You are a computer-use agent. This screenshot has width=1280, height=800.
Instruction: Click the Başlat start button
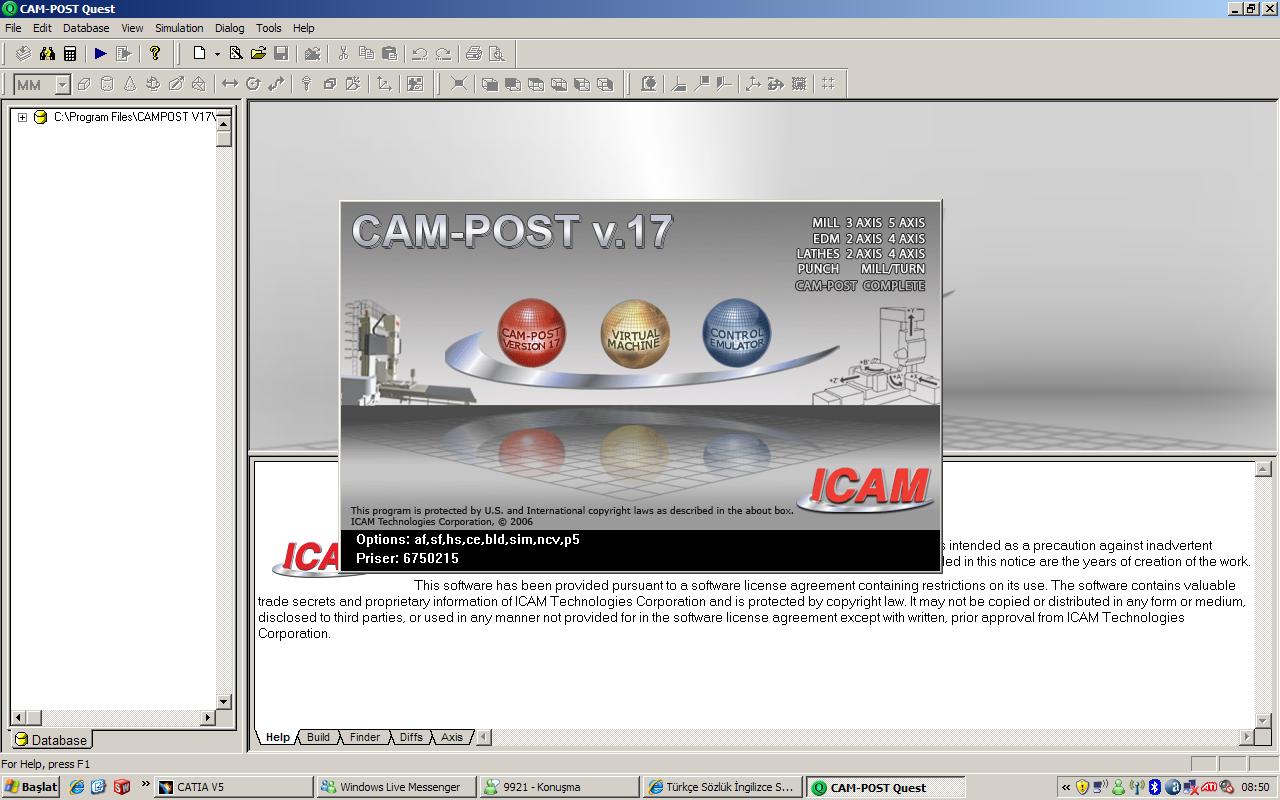click(30, 787)
